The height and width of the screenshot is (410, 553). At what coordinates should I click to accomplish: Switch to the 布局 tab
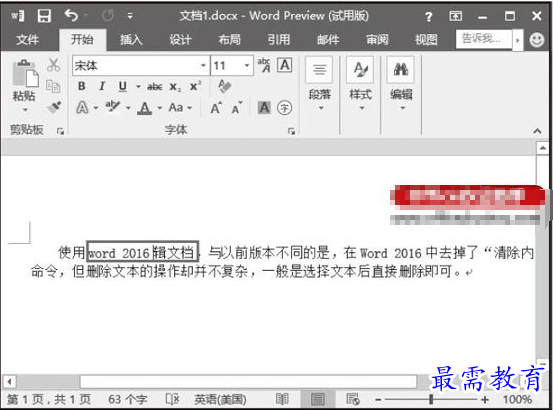[x=229, y=39]
